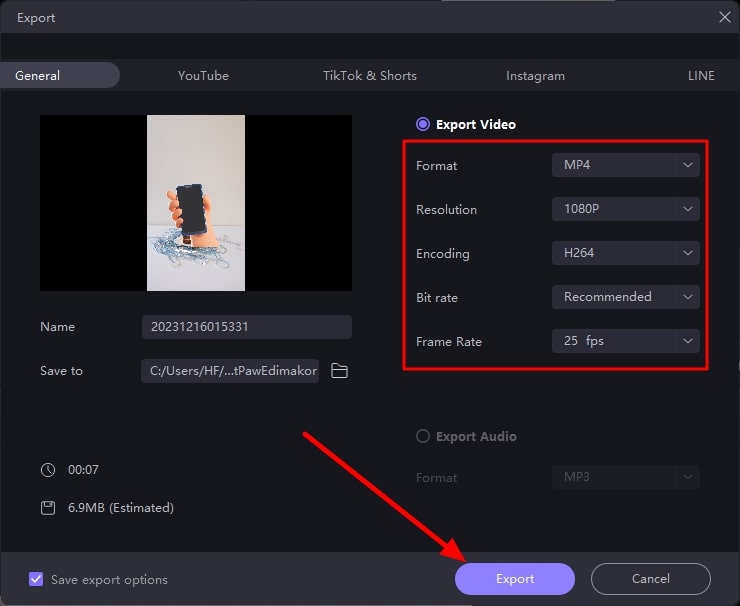
Task: Open the Frame Rate 25 fps dropdown
Action: (x=625, y=341)
